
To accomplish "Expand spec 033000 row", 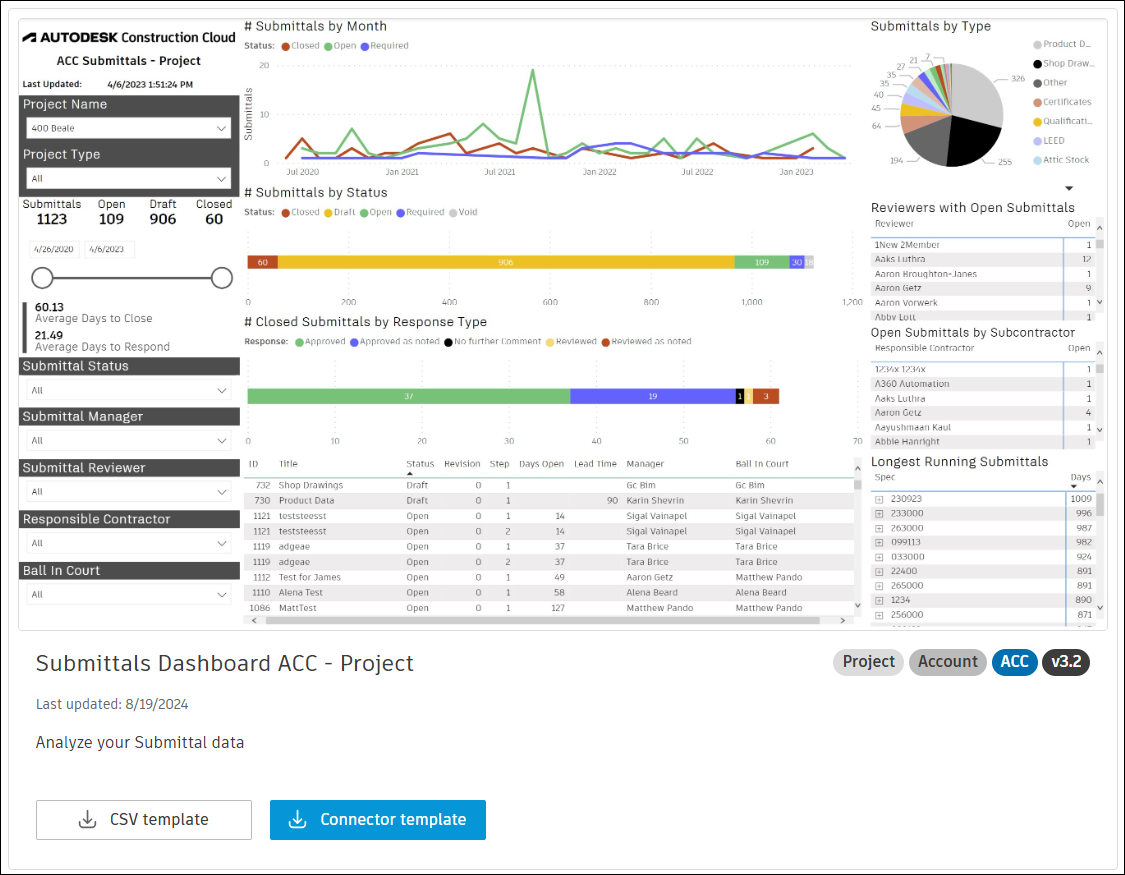I will tap(879, 557).
